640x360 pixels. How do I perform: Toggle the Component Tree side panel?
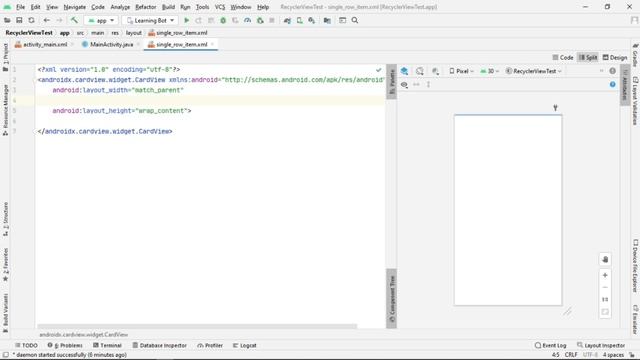[x=391, y=298]
